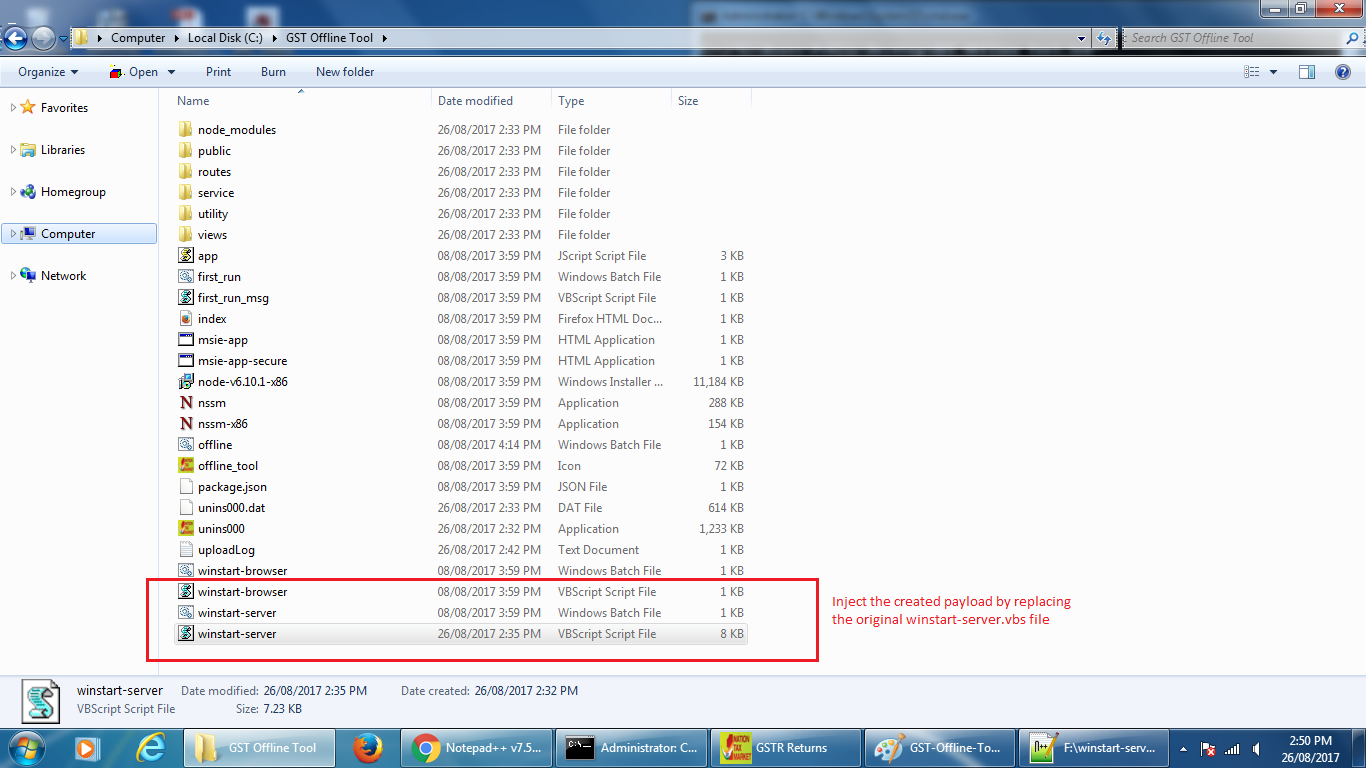Click the New folder toolbar command
Image resolution: width=1366 pixels, height=768 pixels.
point(345,72)
